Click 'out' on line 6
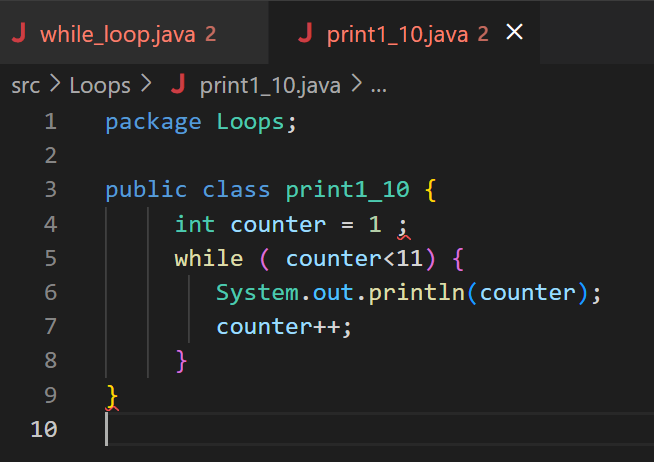 tap(333, 293)
